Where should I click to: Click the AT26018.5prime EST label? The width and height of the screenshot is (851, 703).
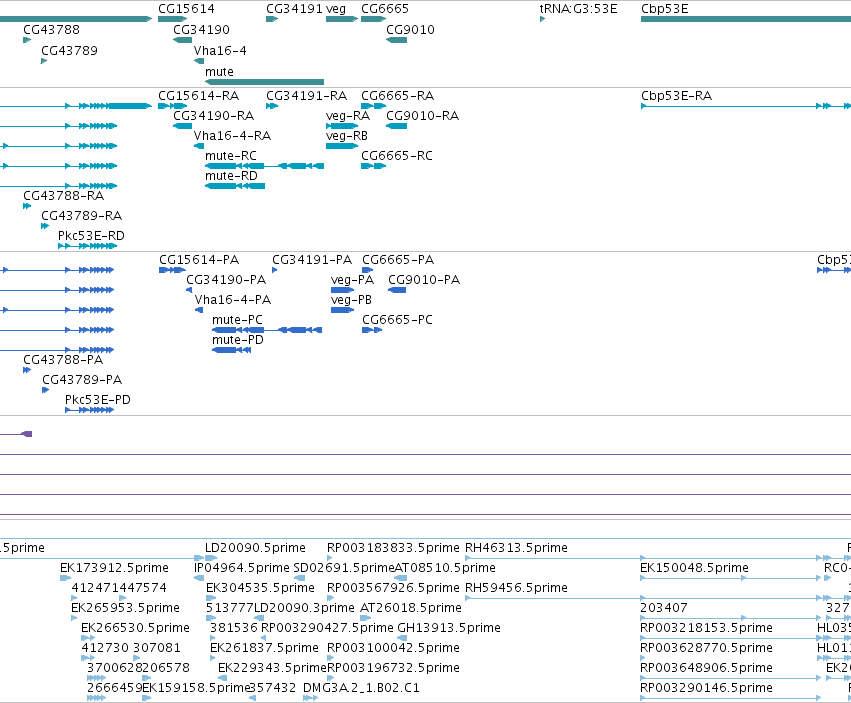tap(411, 608)
